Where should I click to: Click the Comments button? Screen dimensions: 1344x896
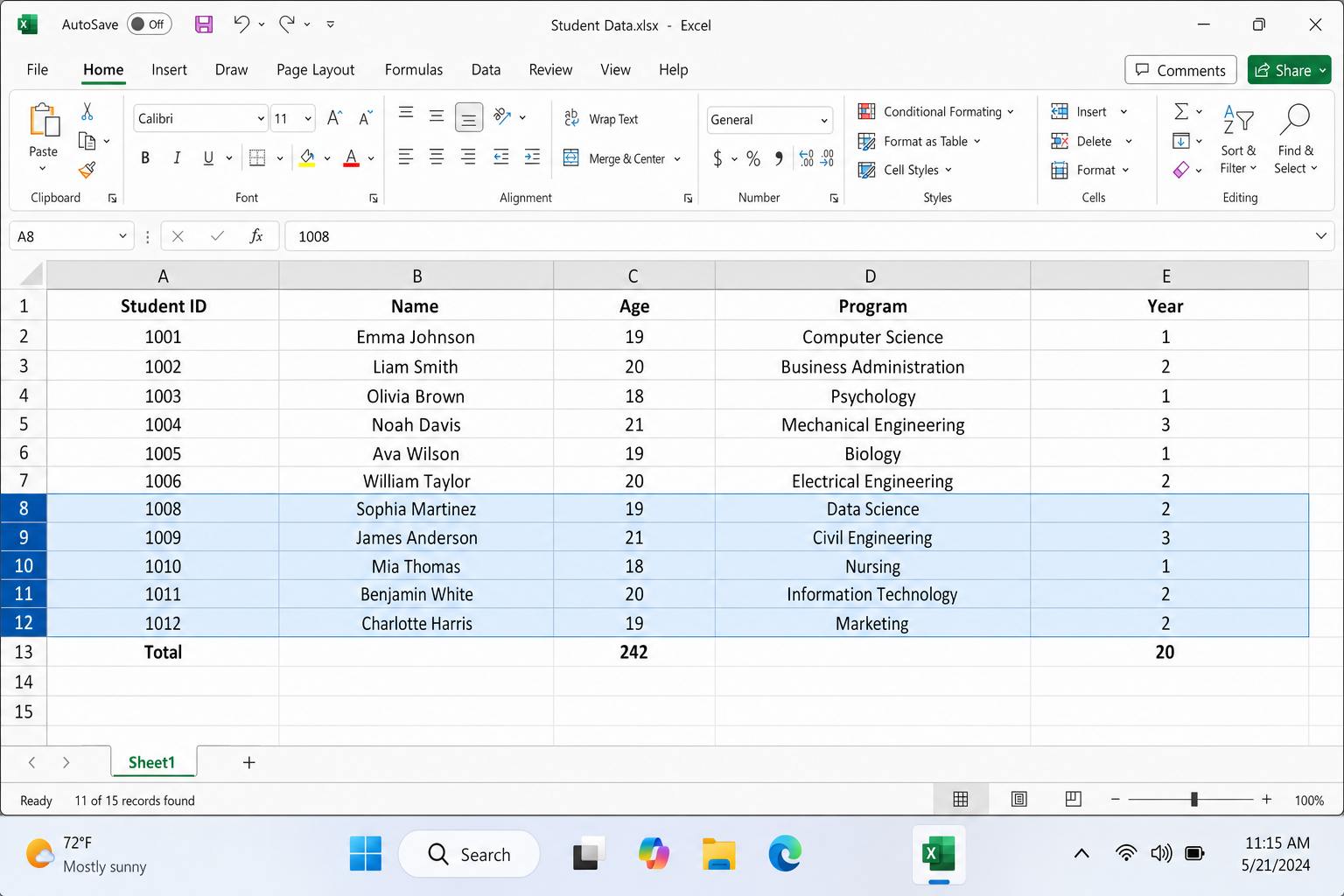[x=1180, y=70]
